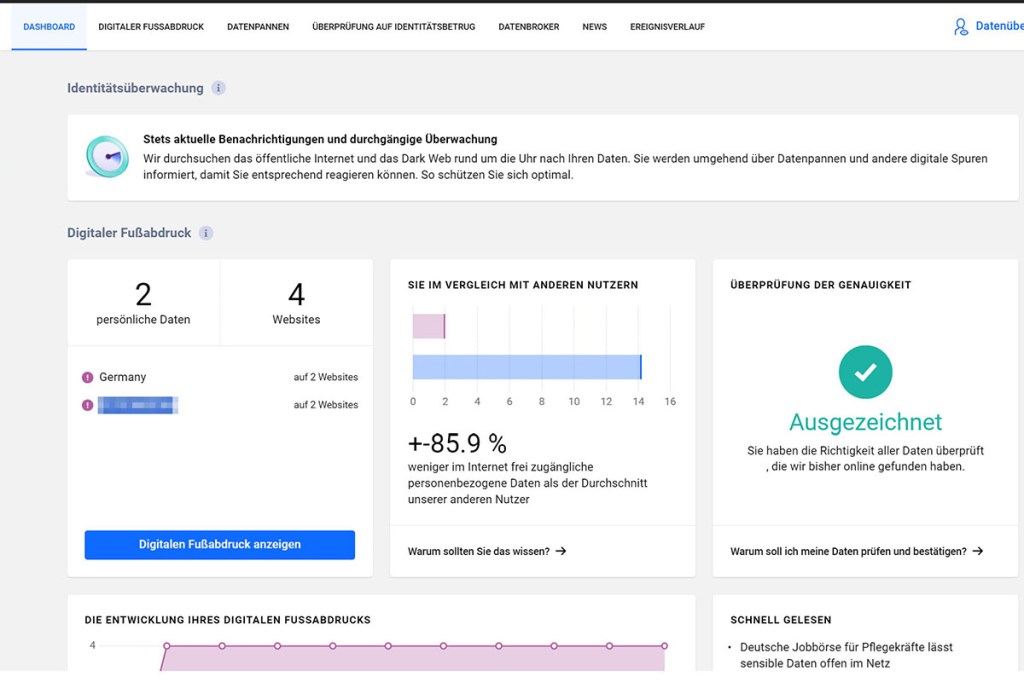
Task: Click the Germany entry row
Action: 220,378
